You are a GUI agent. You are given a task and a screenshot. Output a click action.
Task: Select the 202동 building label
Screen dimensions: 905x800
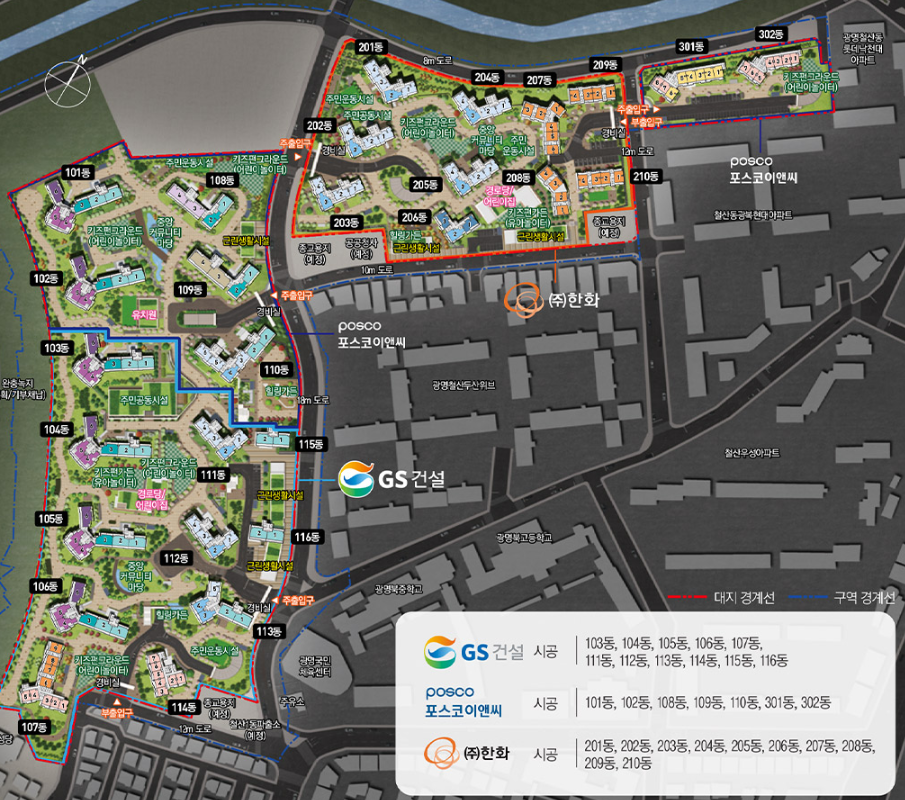click(x=320, y=125)
